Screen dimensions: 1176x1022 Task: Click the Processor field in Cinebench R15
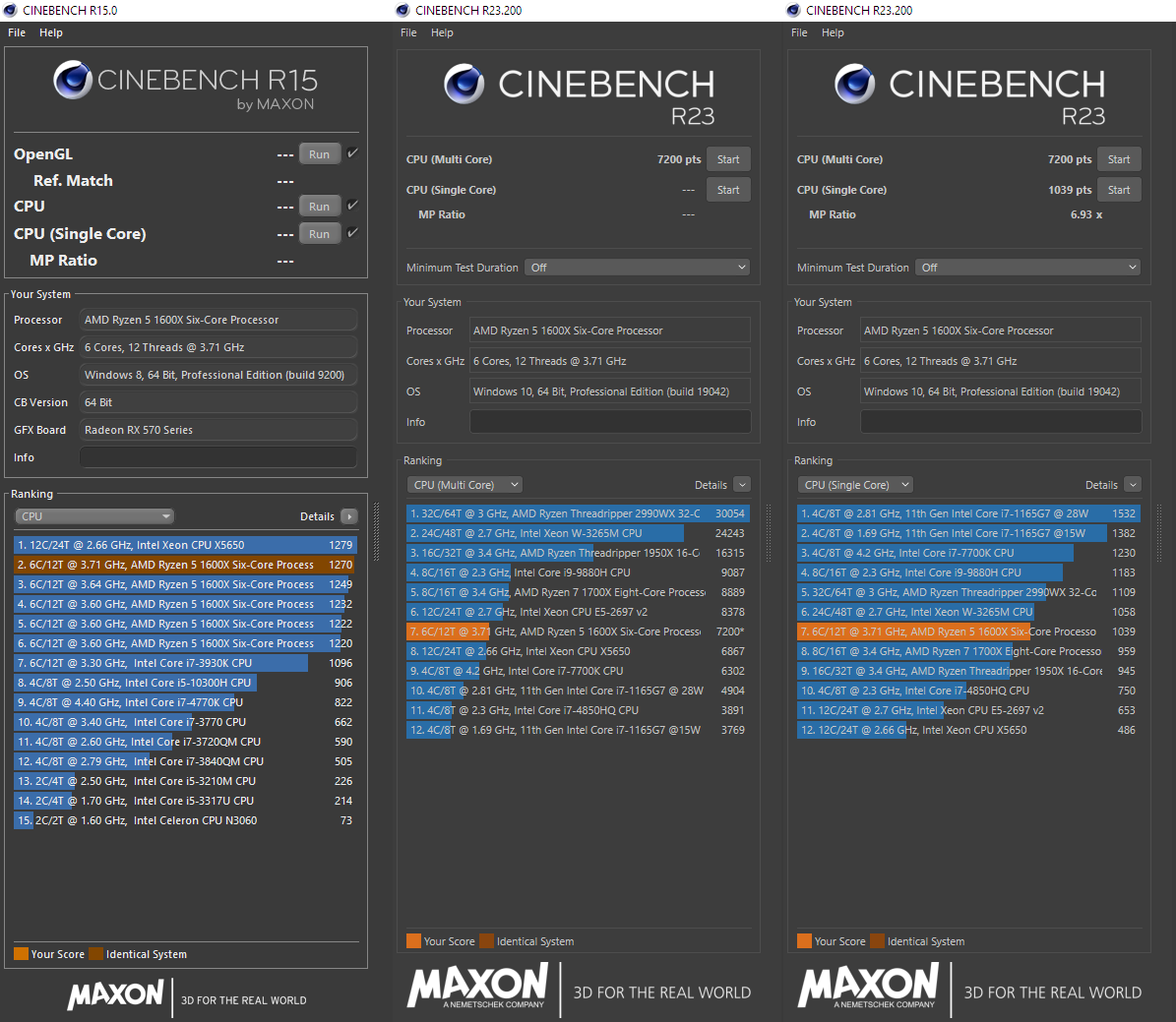(218, 320)
